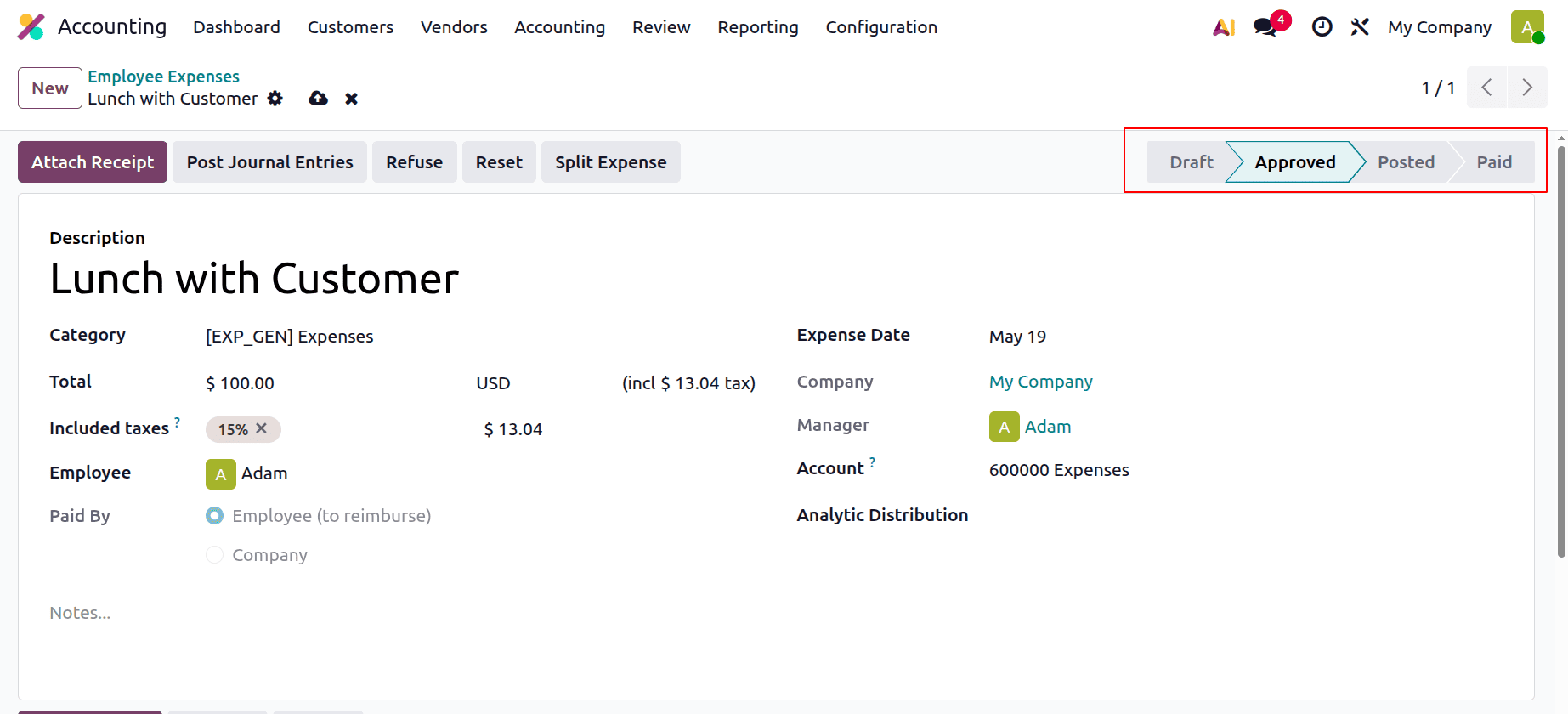Viewport: 1568px width, 714px height.
Task: Open the gear actions menu beside the record title
Action: [275, 99]
